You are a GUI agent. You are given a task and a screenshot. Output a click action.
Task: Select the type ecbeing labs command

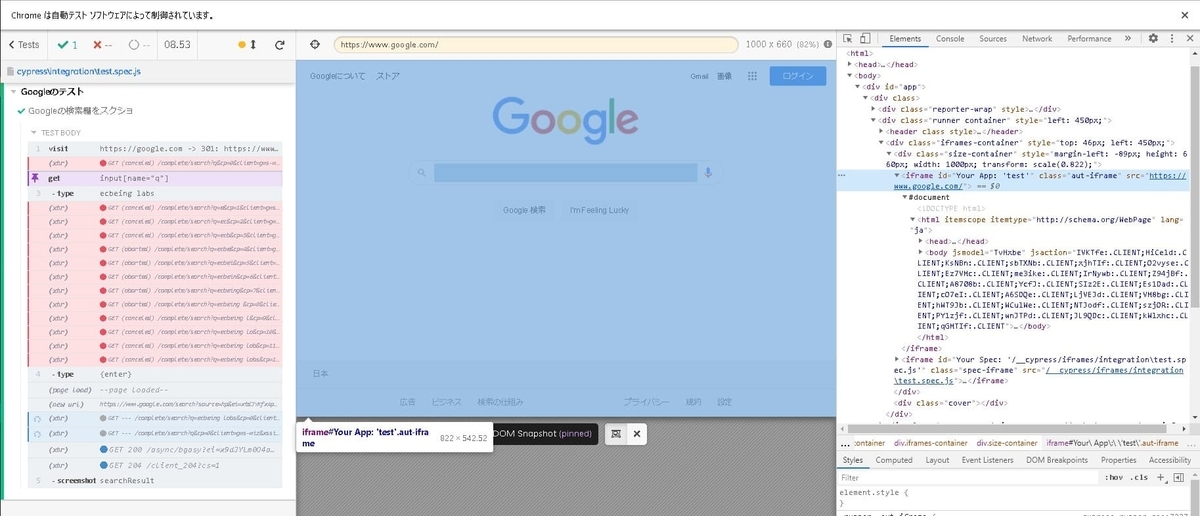pos(155,193)
